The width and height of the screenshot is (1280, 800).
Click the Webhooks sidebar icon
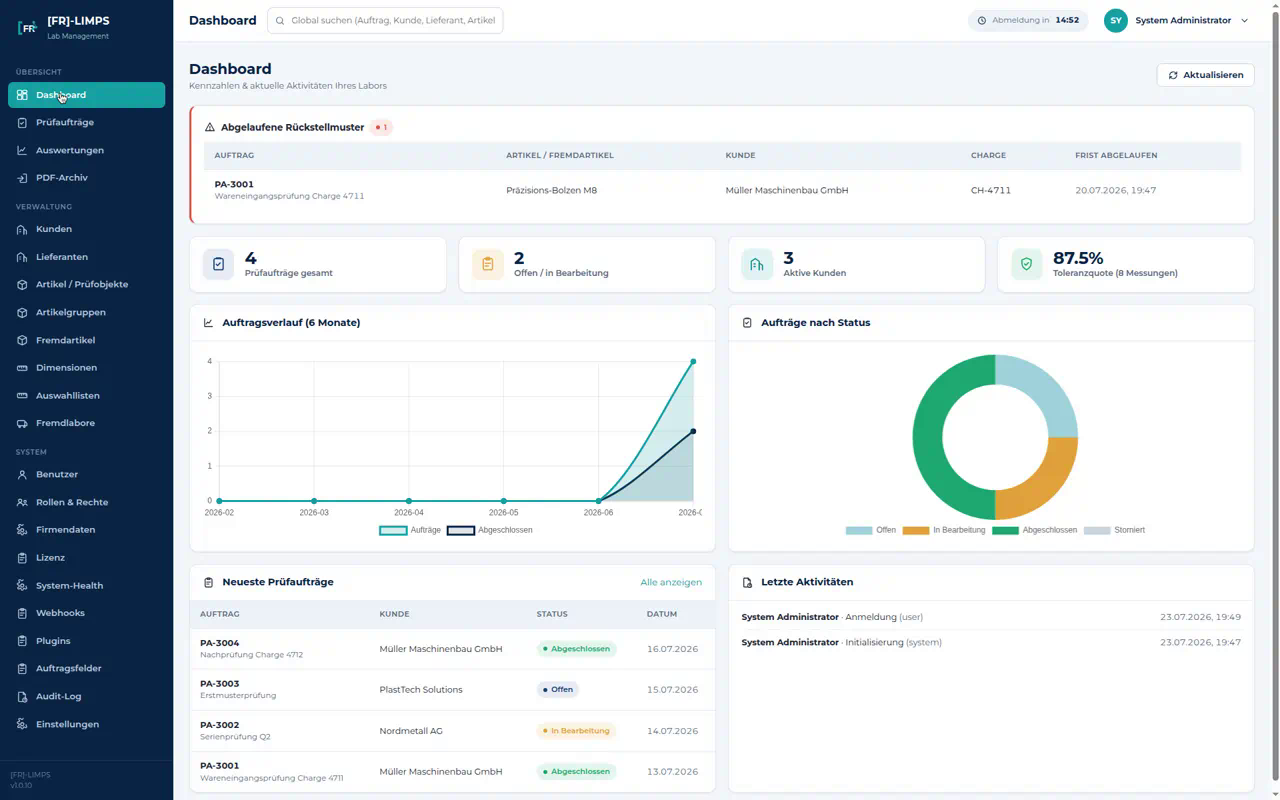pyautogui.click(x=22, y=613)
